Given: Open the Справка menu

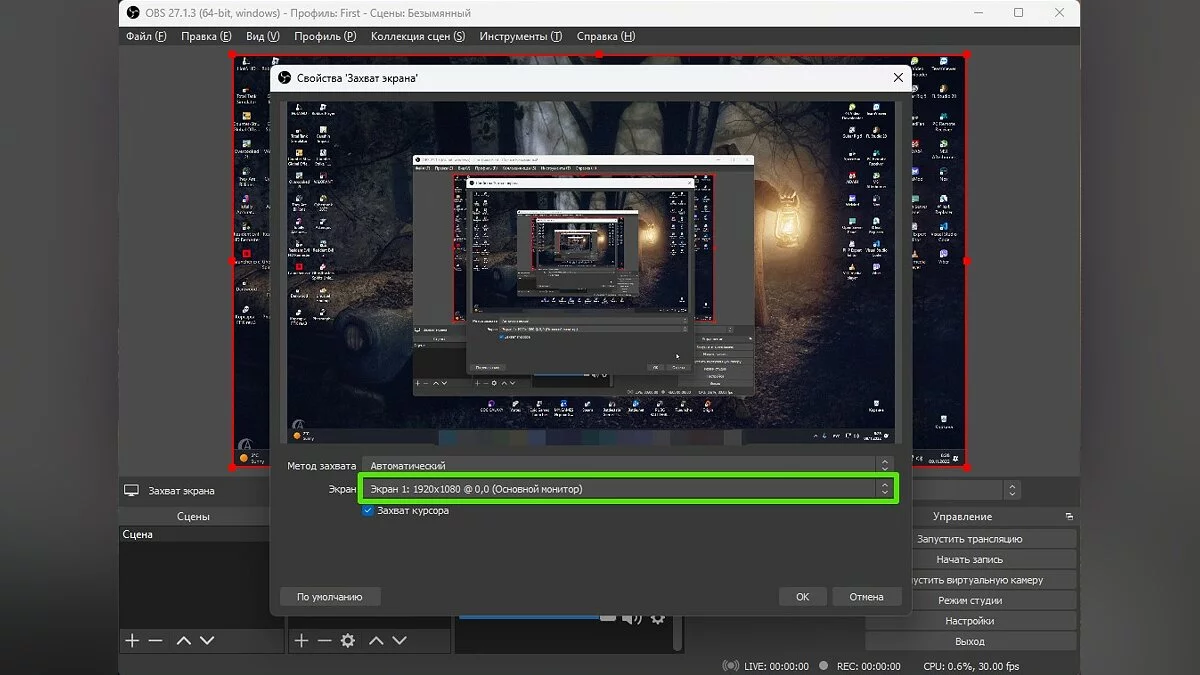Looking at the screenshot, I should click(606, 36).
